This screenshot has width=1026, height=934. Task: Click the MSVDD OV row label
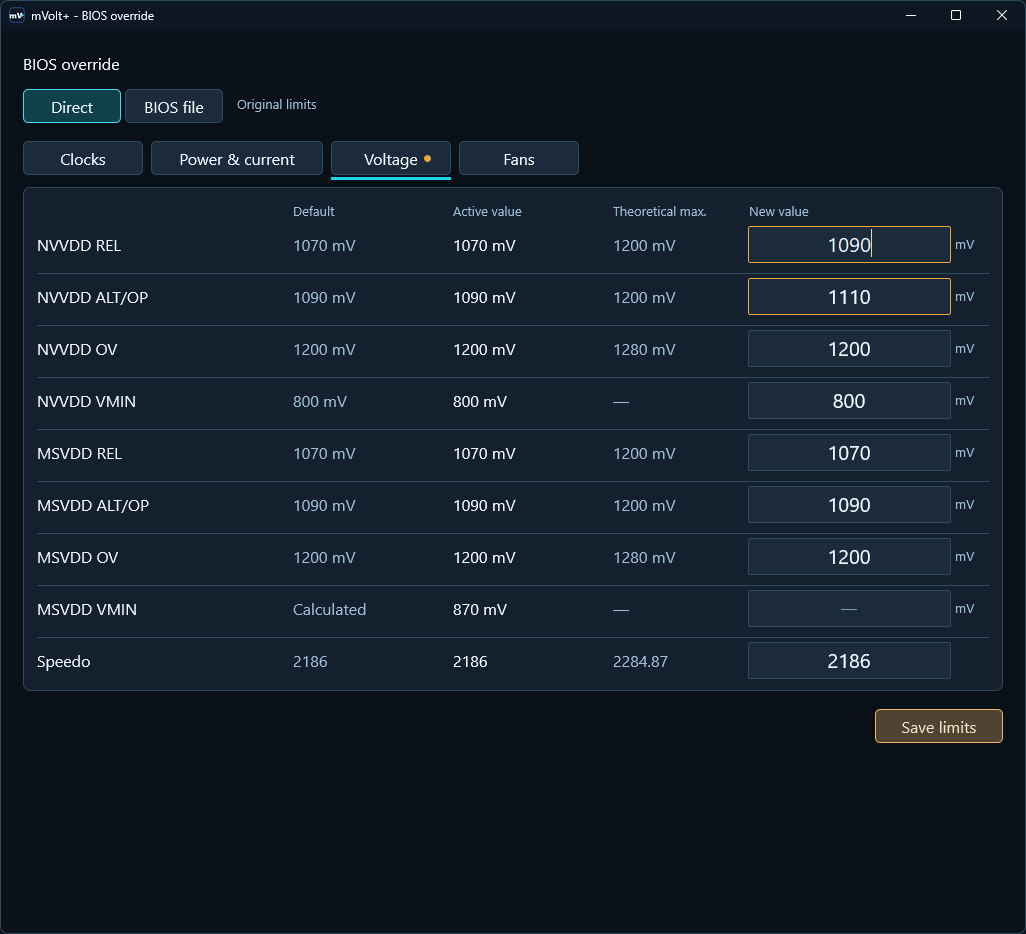[77, 558]
